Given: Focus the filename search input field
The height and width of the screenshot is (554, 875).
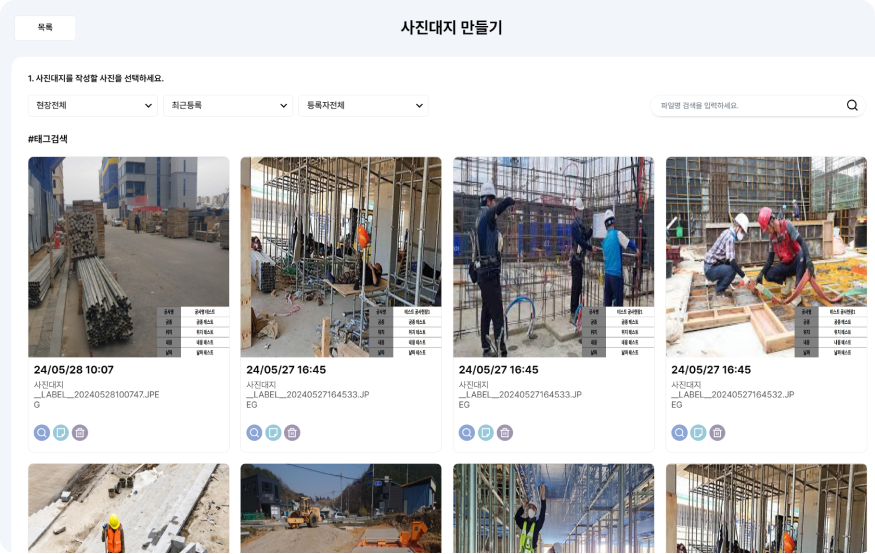Looking at the screenshot, I should coord(748,105).
